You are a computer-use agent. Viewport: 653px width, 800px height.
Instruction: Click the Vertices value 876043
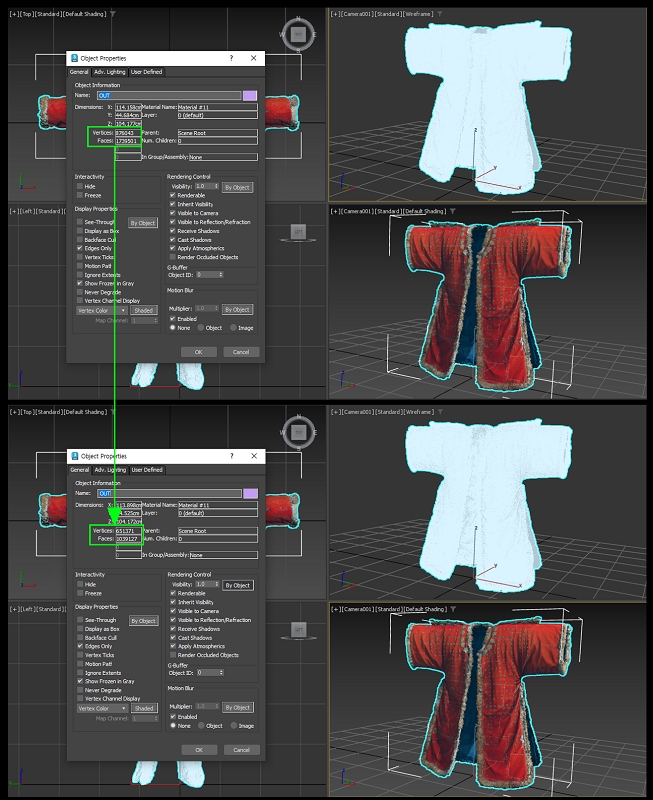128,133
